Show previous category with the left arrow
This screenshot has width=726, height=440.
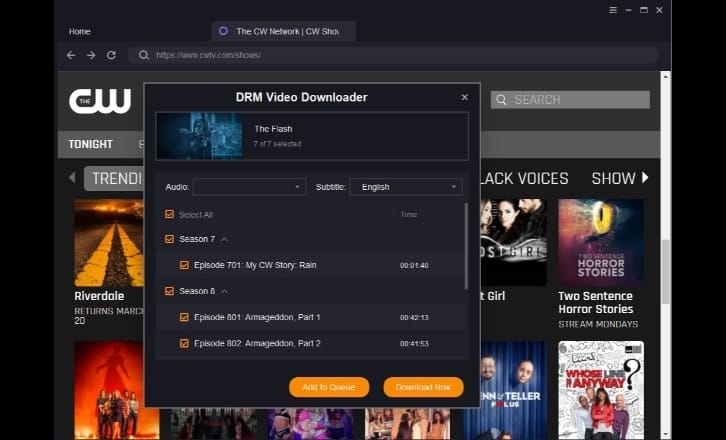click(72, 178)
